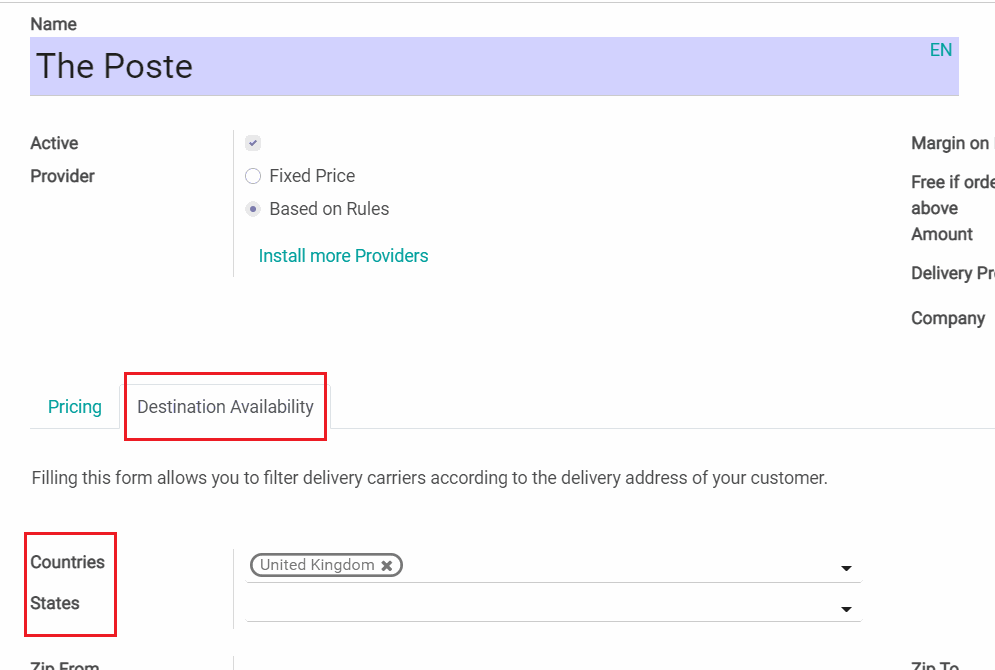This screenshot has width=995, height=670.
Task: Switch to the Pricing tab
Action: [75, 407]
